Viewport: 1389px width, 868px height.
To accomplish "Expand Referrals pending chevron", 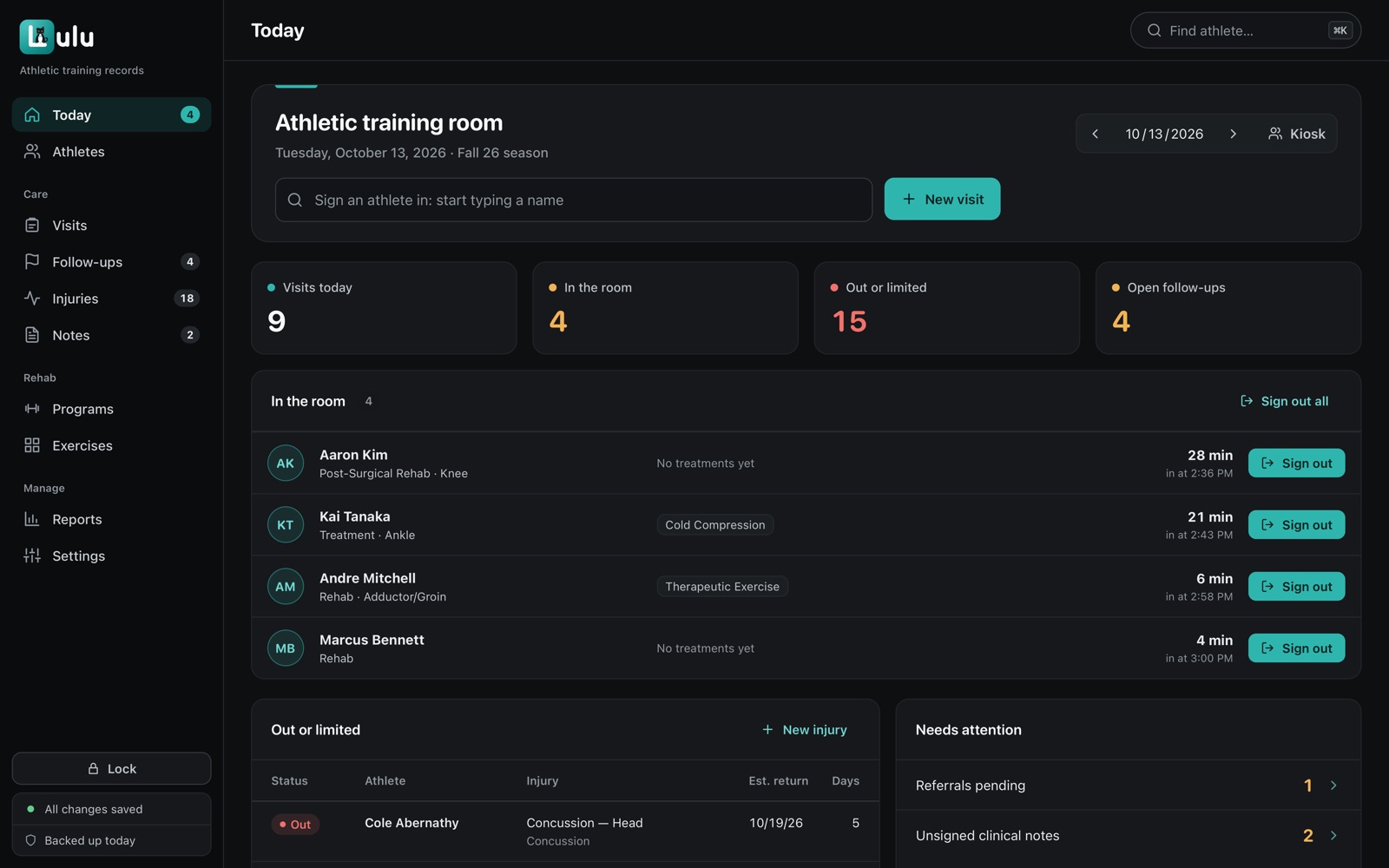I will [1333, 786].
